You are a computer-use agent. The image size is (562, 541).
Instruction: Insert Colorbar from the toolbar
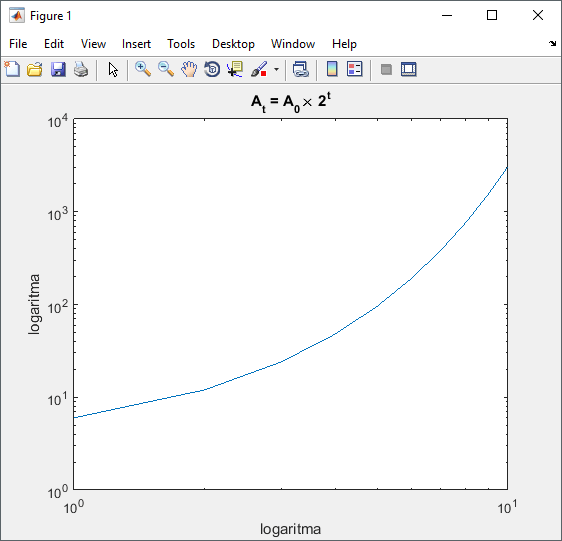[332, 69]
